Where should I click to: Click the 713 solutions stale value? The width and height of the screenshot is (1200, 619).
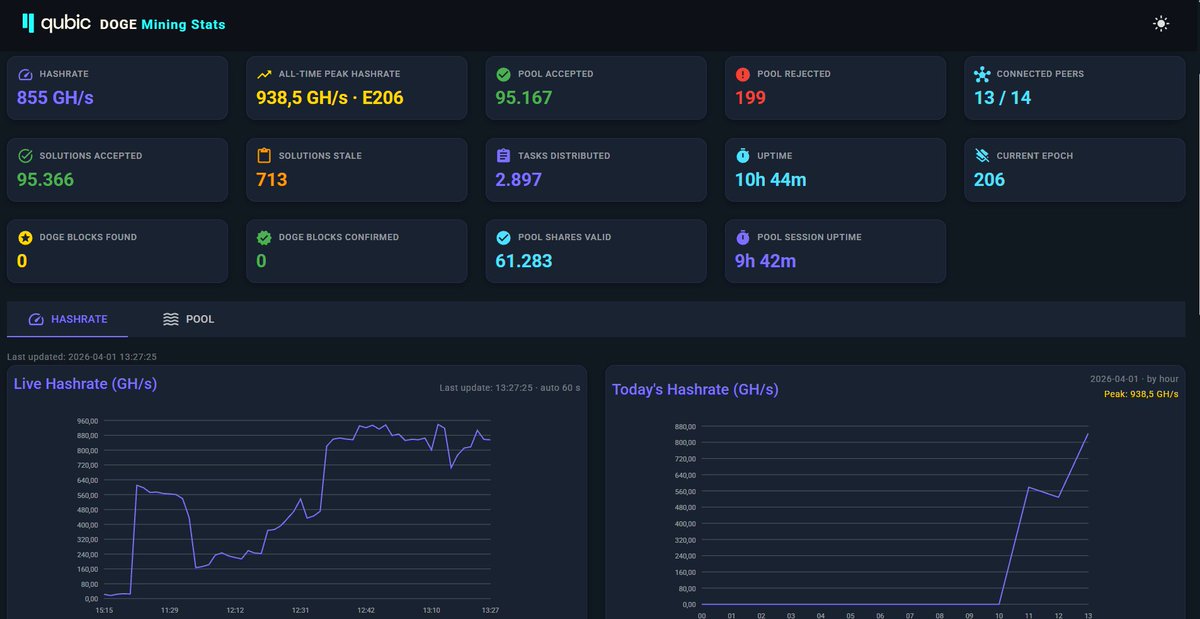click(x=272, y=180)
